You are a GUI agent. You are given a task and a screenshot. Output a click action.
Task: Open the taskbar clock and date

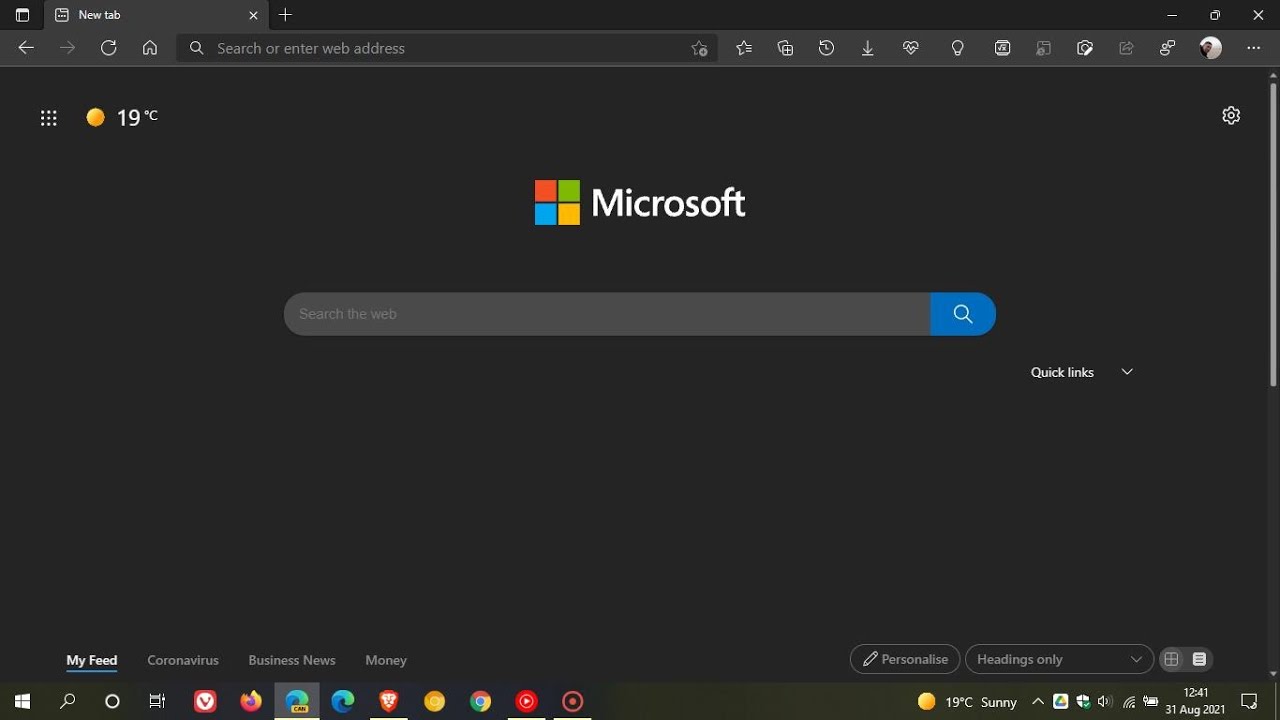pos(1195,701)
